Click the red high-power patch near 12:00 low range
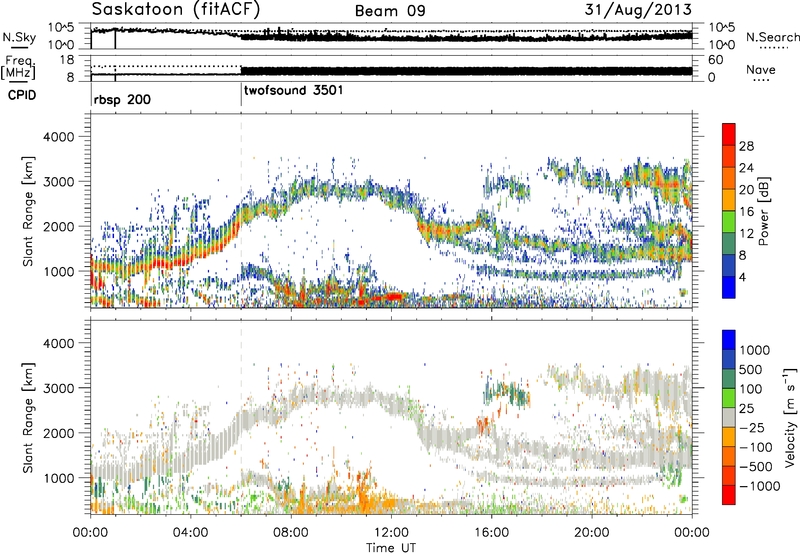 tap(392, 296)
